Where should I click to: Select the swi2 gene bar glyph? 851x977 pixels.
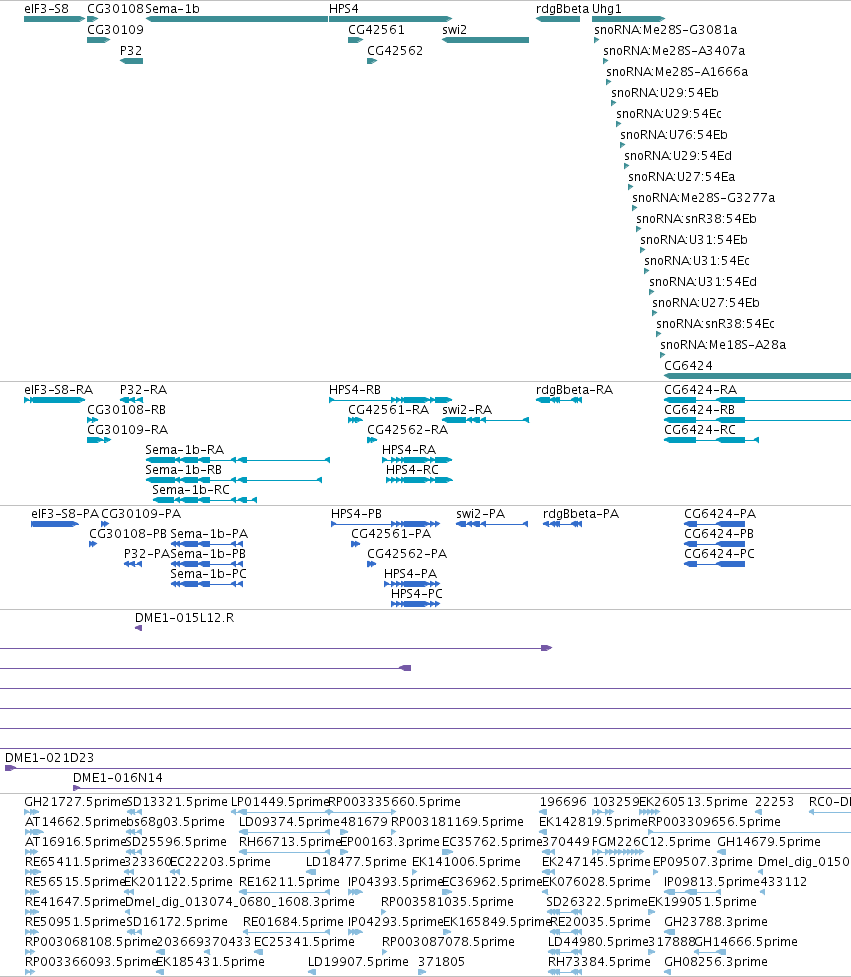(x=485, y=40)
